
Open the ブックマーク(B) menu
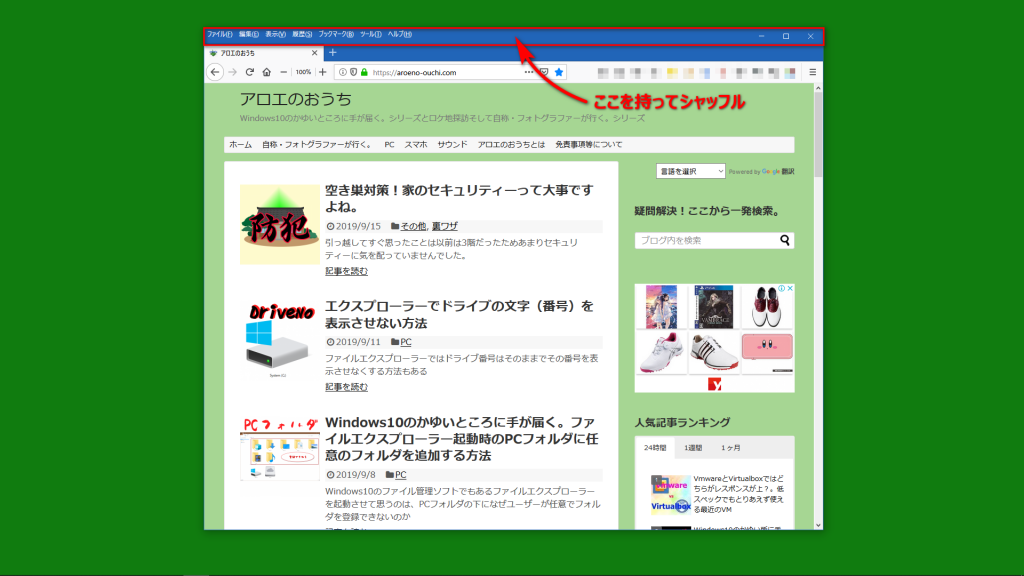[336, 35]
